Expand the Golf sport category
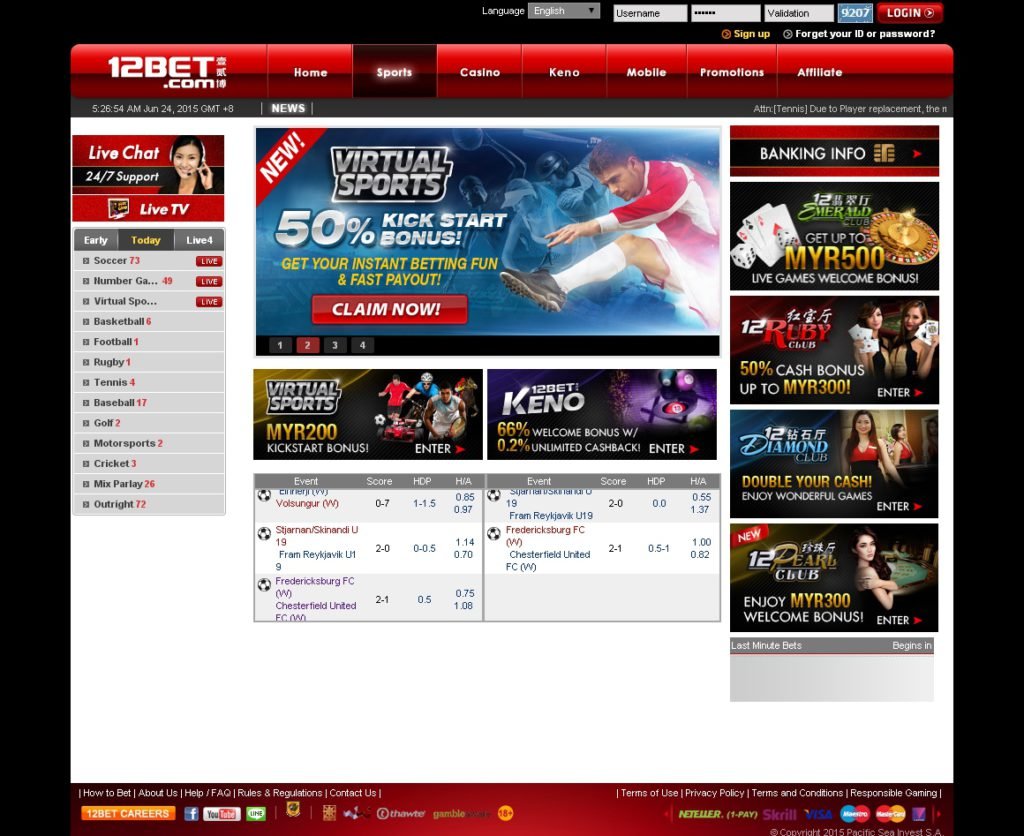 149,423
